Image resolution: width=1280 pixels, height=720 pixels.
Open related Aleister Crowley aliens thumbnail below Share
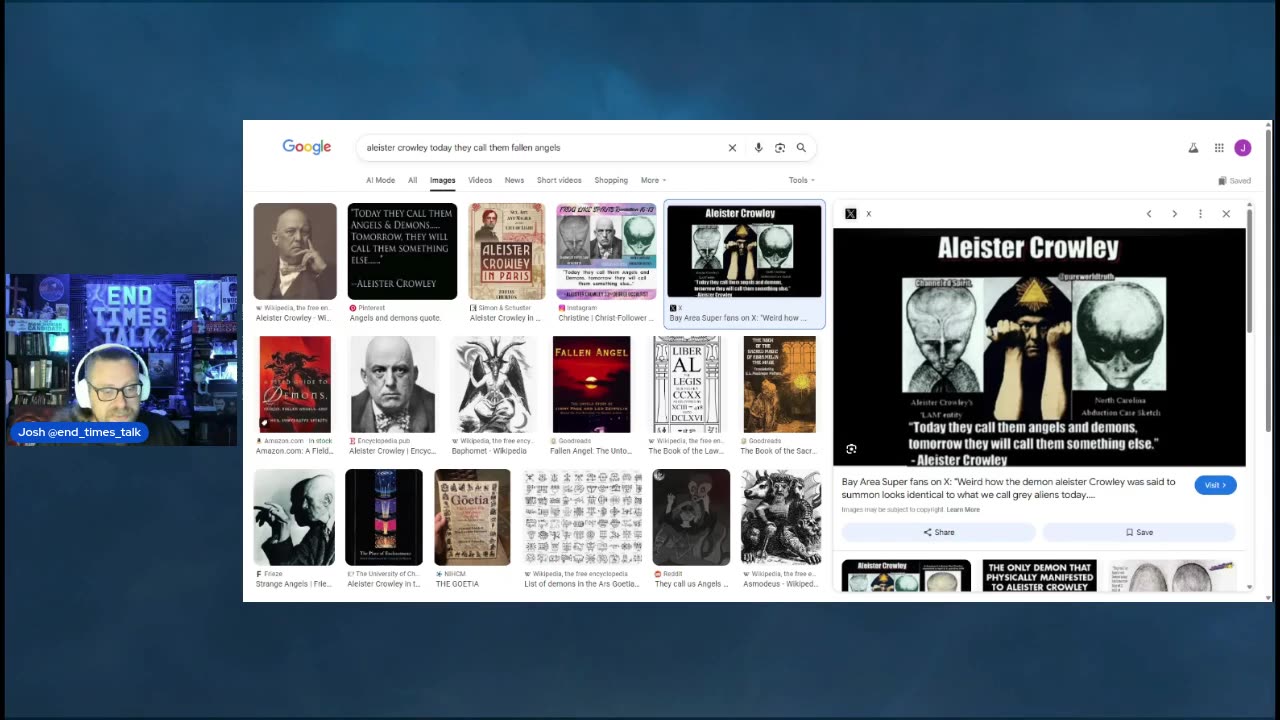[x=906, y=575]
